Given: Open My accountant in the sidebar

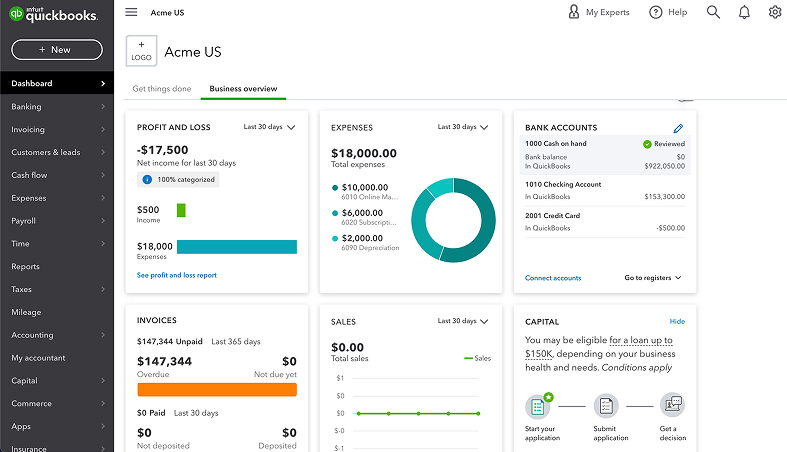Looking at the screenshot, I should pos(57,358).
